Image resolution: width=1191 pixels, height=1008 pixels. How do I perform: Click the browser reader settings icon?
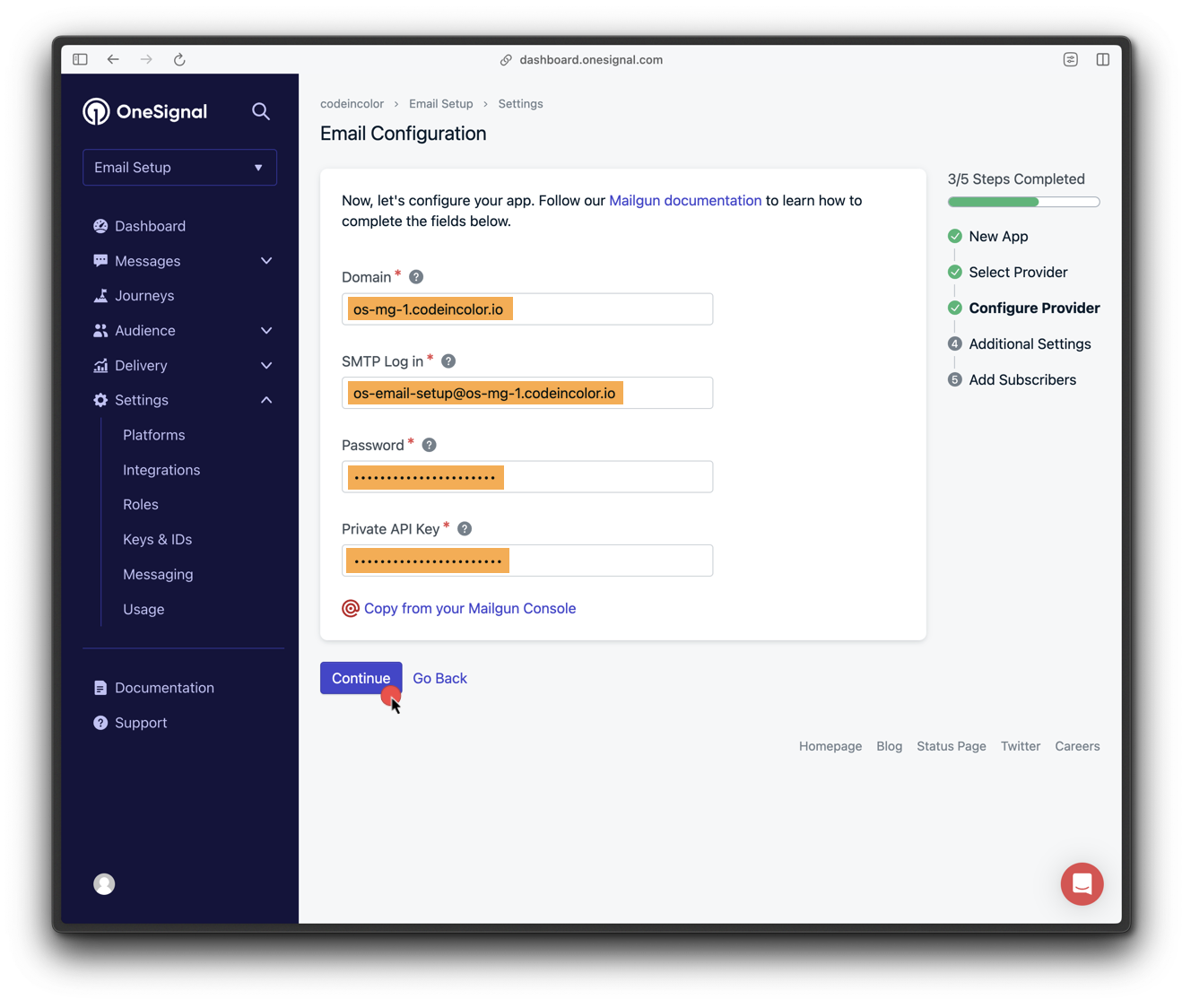[1071, 59]
